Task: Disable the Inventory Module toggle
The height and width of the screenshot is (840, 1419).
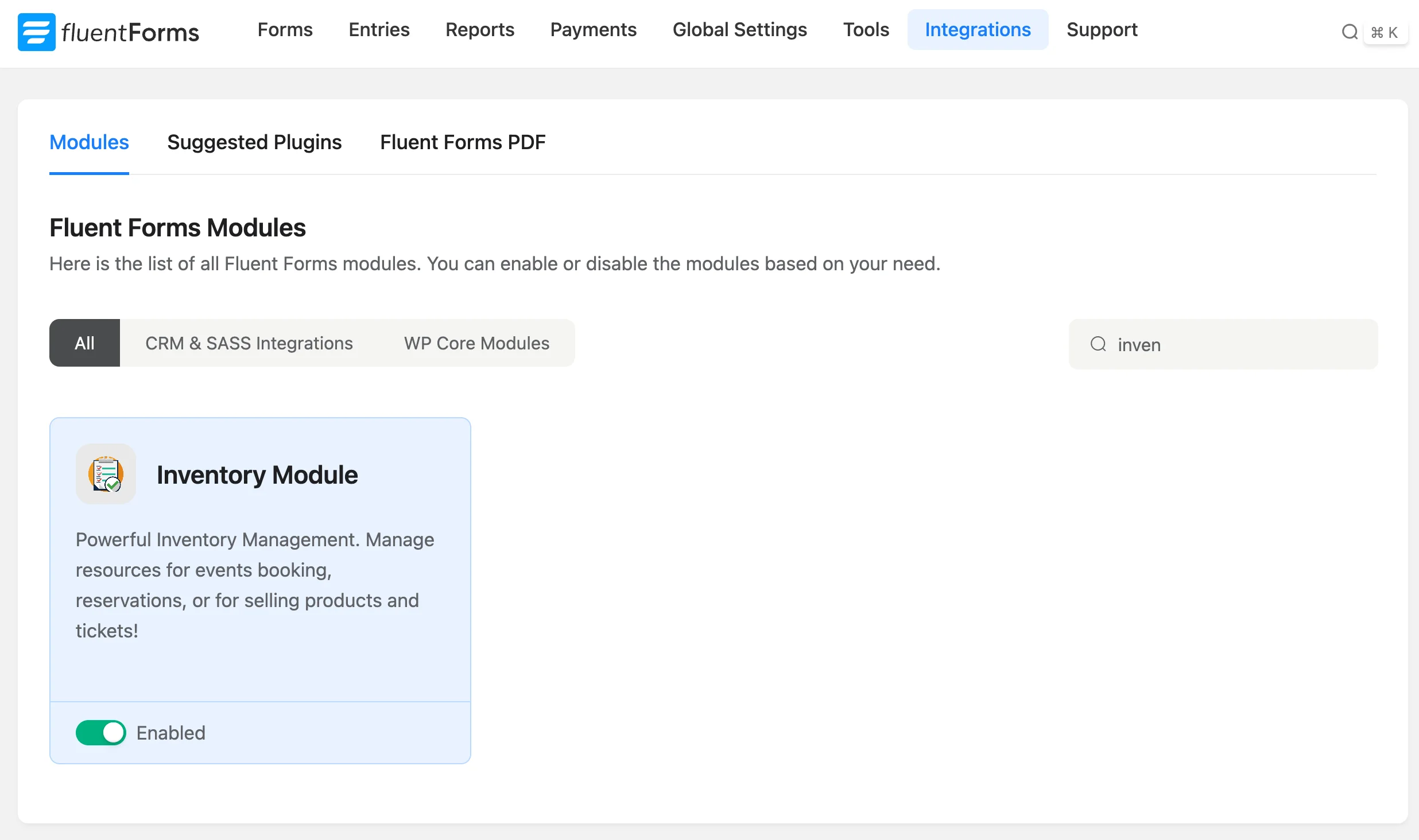Action: tap(101, 733)
